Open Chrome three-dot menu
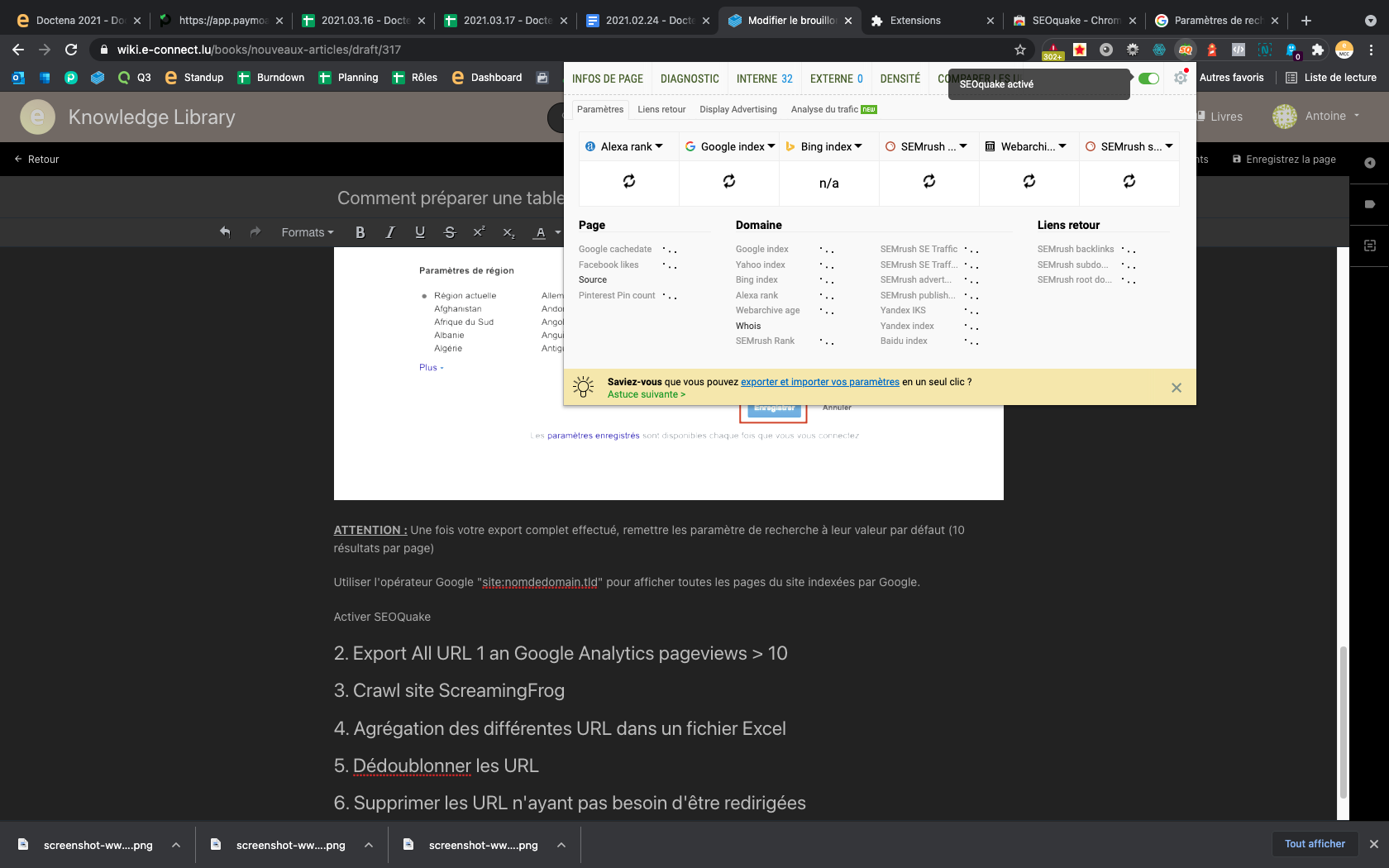Image resolution: width=1389 pixels, height=868 pixels. point(1371,50)
